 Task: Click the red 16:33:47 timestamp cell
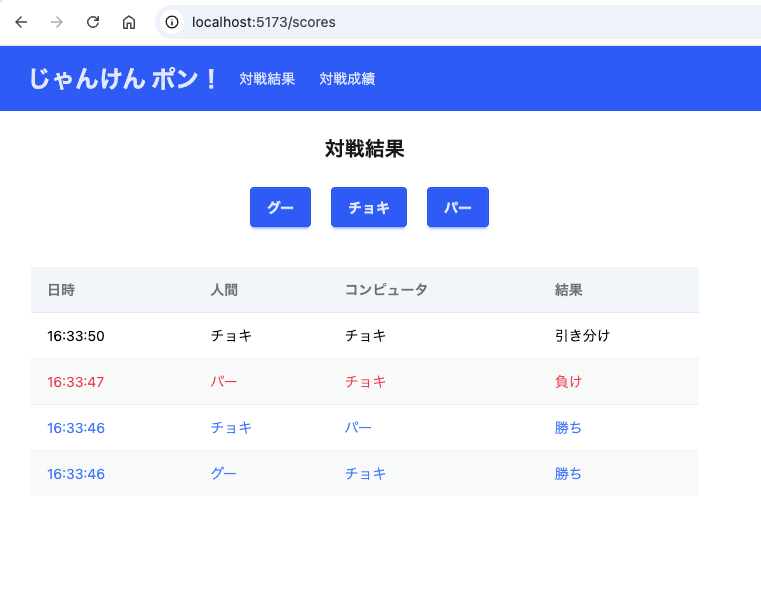click(x=75, y=382)
